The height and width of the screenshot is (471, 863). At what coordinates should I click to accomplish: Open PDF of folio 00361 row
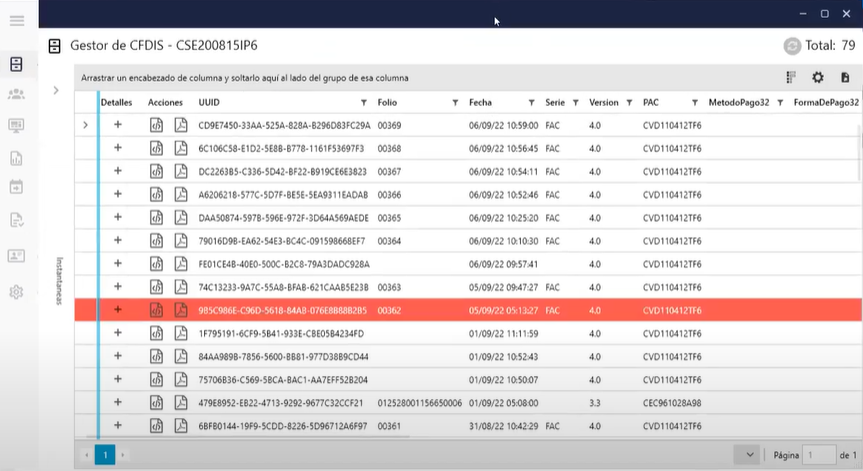tap(181, 426)
